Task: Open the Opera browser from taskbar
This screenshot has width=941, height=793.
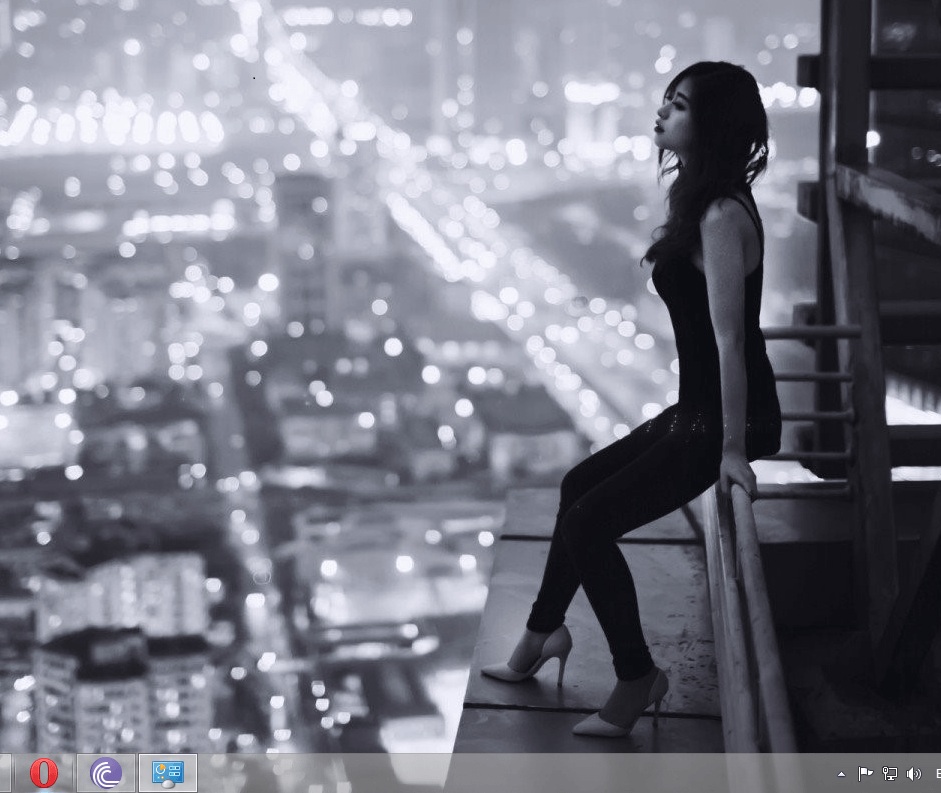Action: [x=43, y=773]
